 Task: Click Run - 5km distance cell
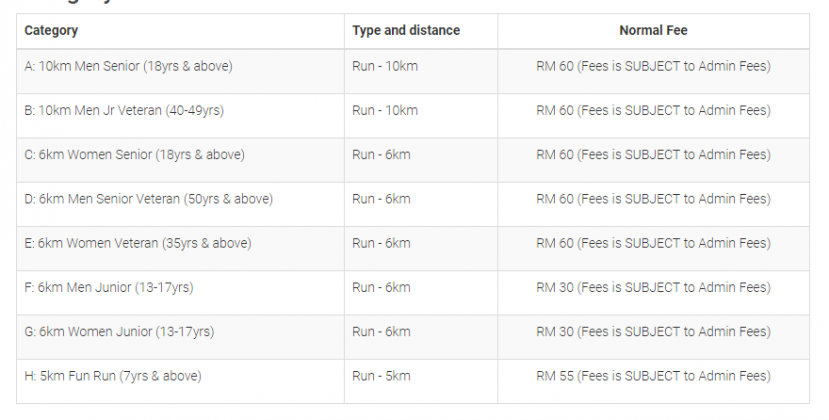tap(381, 376)
